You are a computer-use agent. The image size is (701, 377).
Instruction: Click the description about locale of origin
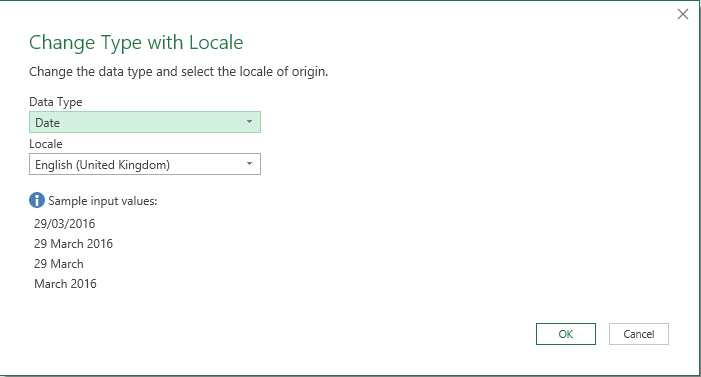pyautogui.click(x=178, y=72)
